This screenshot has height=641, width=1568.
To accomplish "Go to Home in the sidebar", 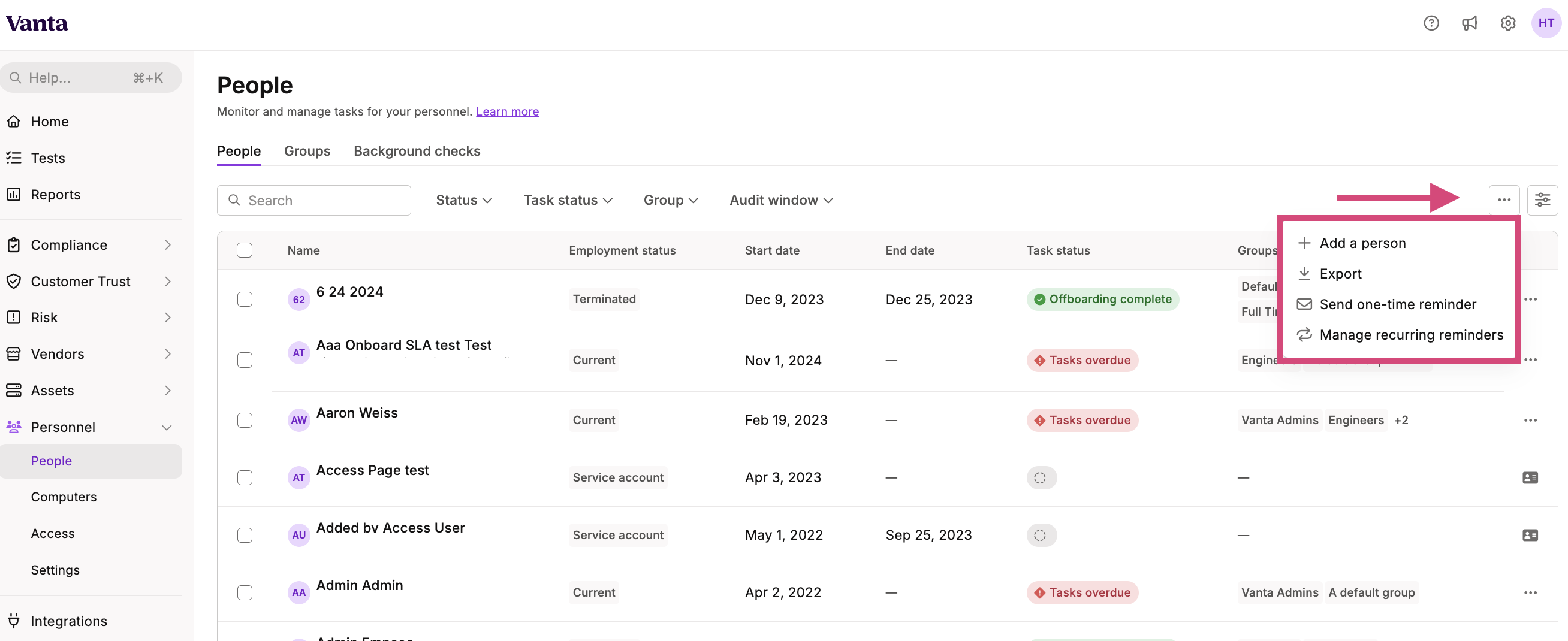I will (91, 122).
